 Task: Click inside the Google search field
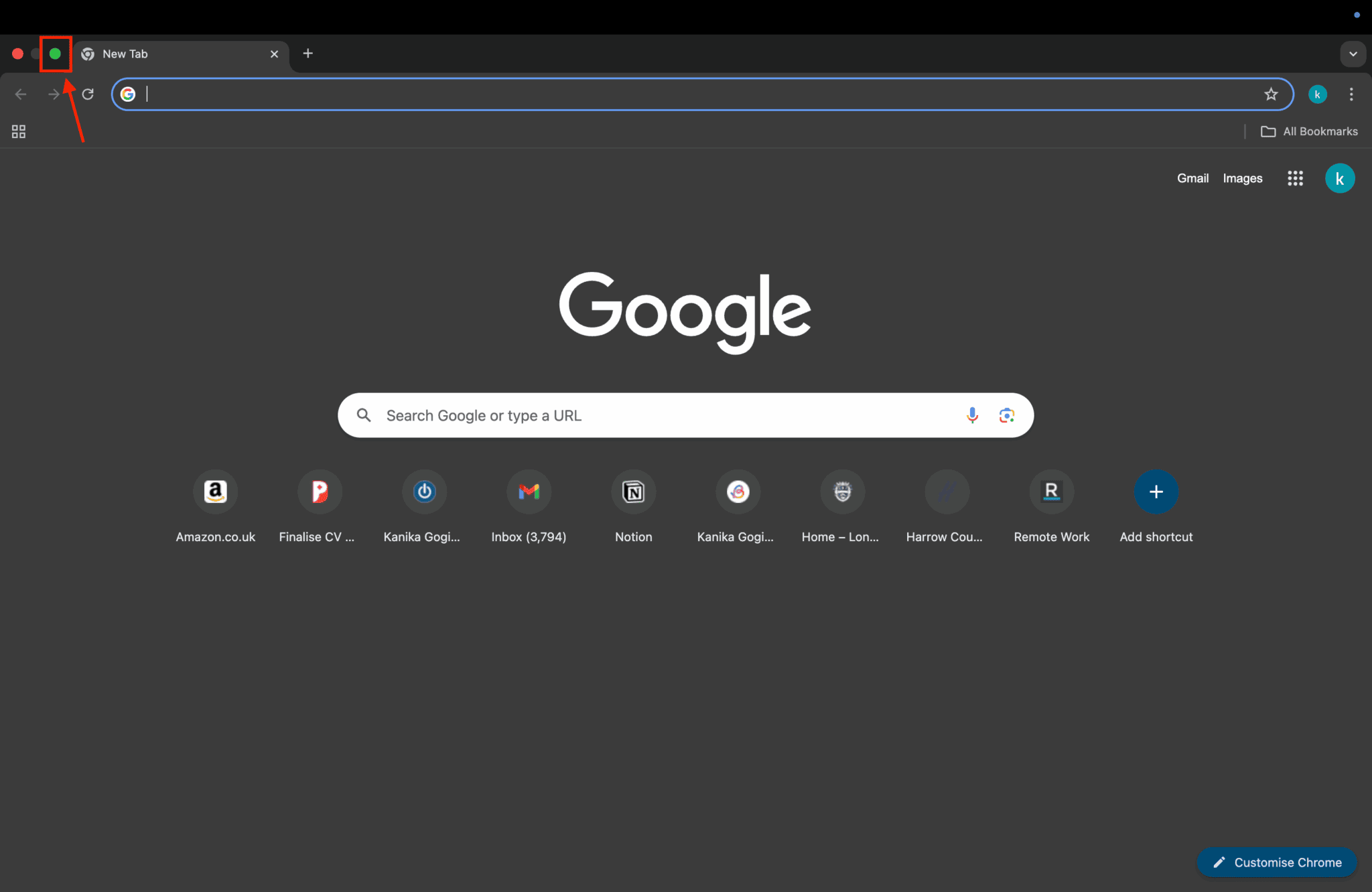(x=670, y=415)
